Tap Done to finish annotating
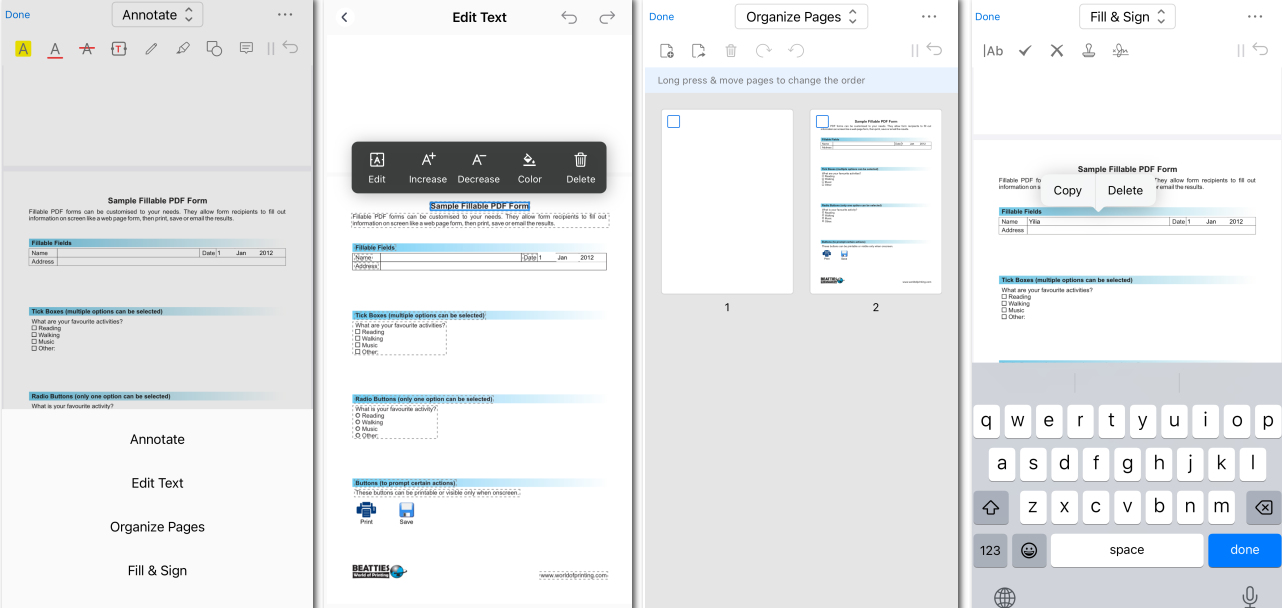Viewport: 1282px width, 608px height. [17, 15]
